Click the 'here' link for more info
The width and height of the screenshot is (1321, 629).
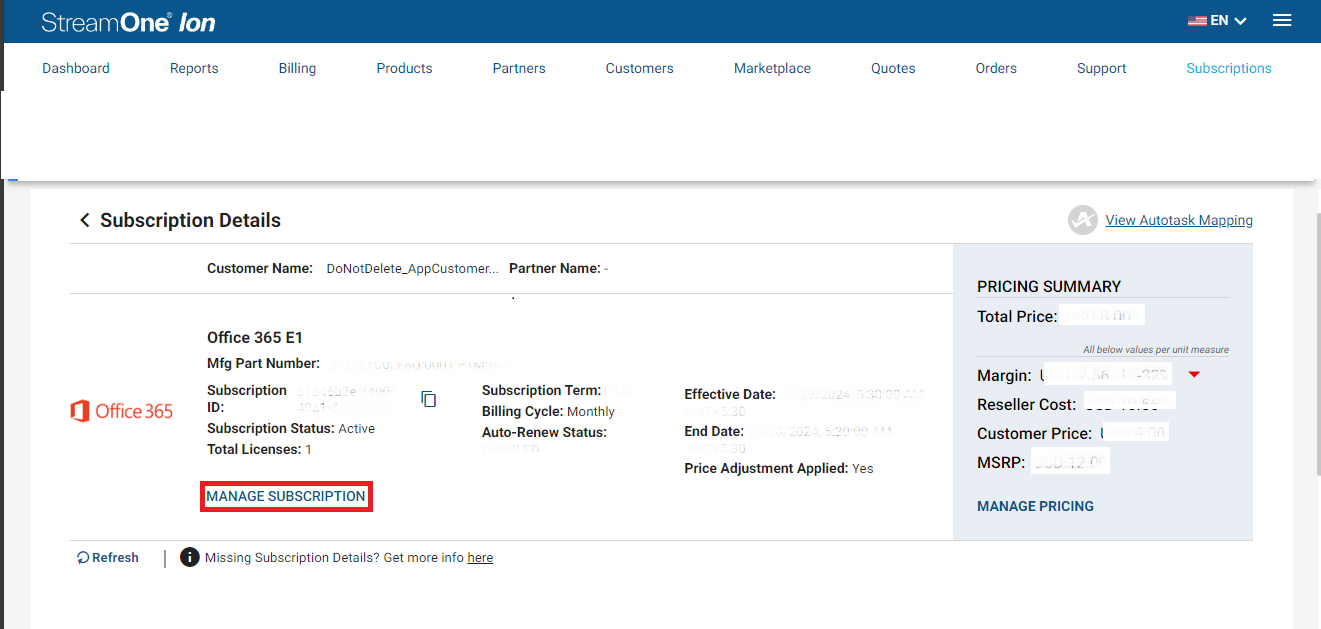(480, 558)
